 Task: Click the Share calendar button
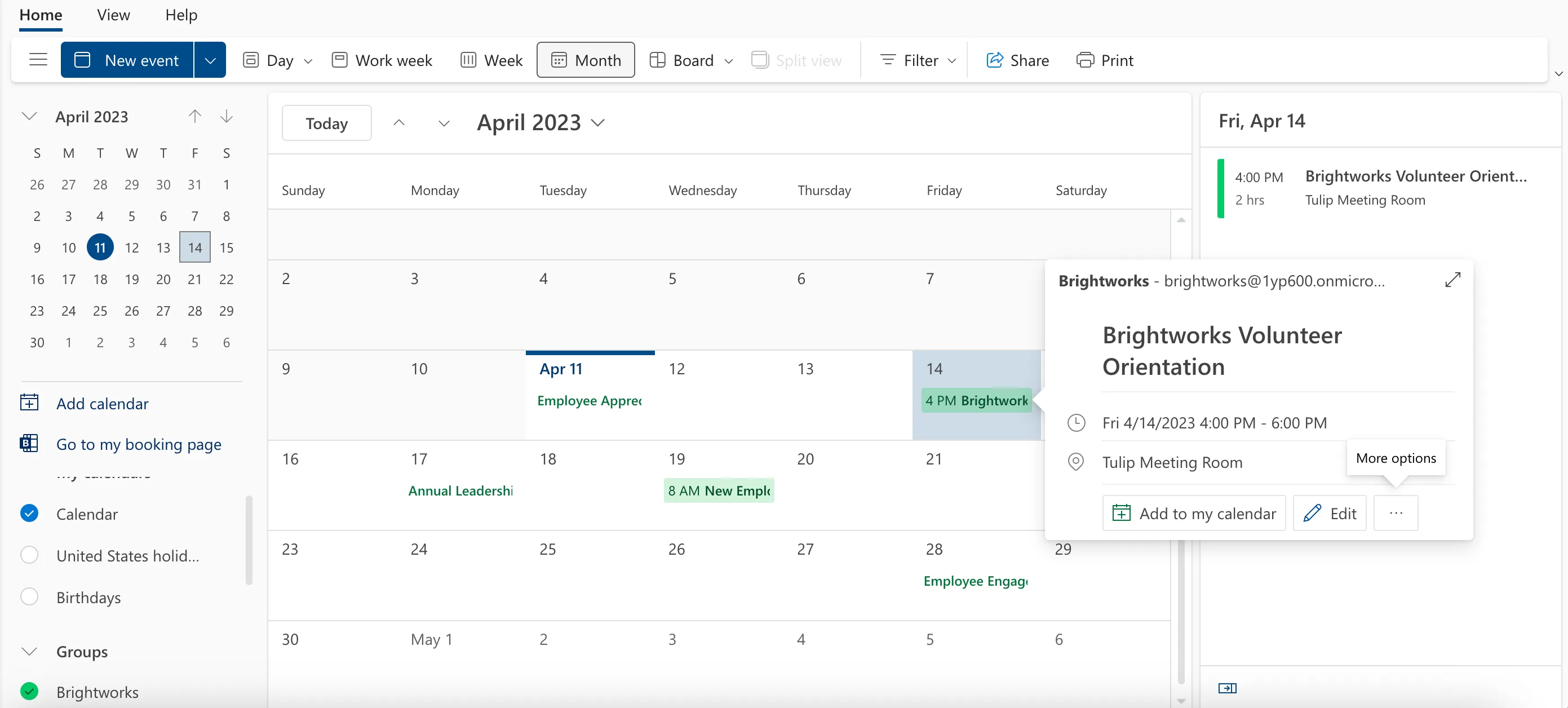pyautogui.click(x=1017, y=60)
